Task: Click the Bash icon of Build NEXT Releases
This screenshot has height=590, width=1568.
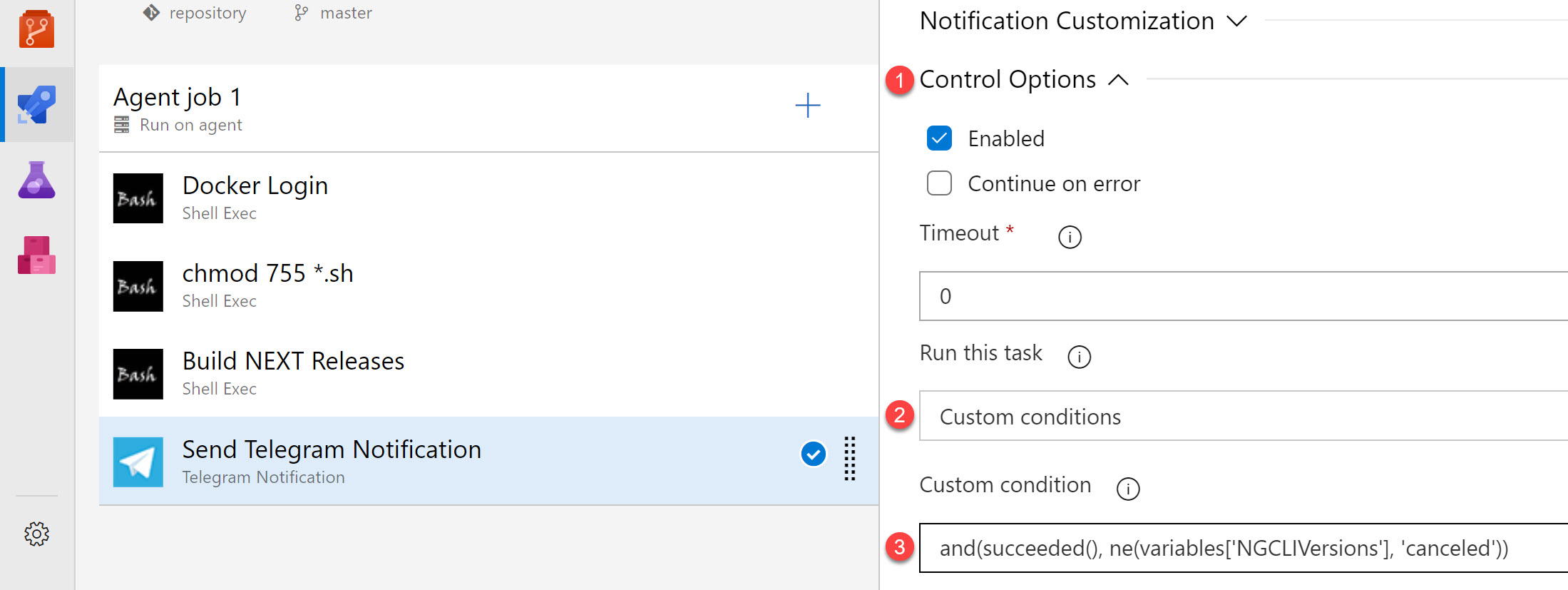Action: click(x=138, y=374)
